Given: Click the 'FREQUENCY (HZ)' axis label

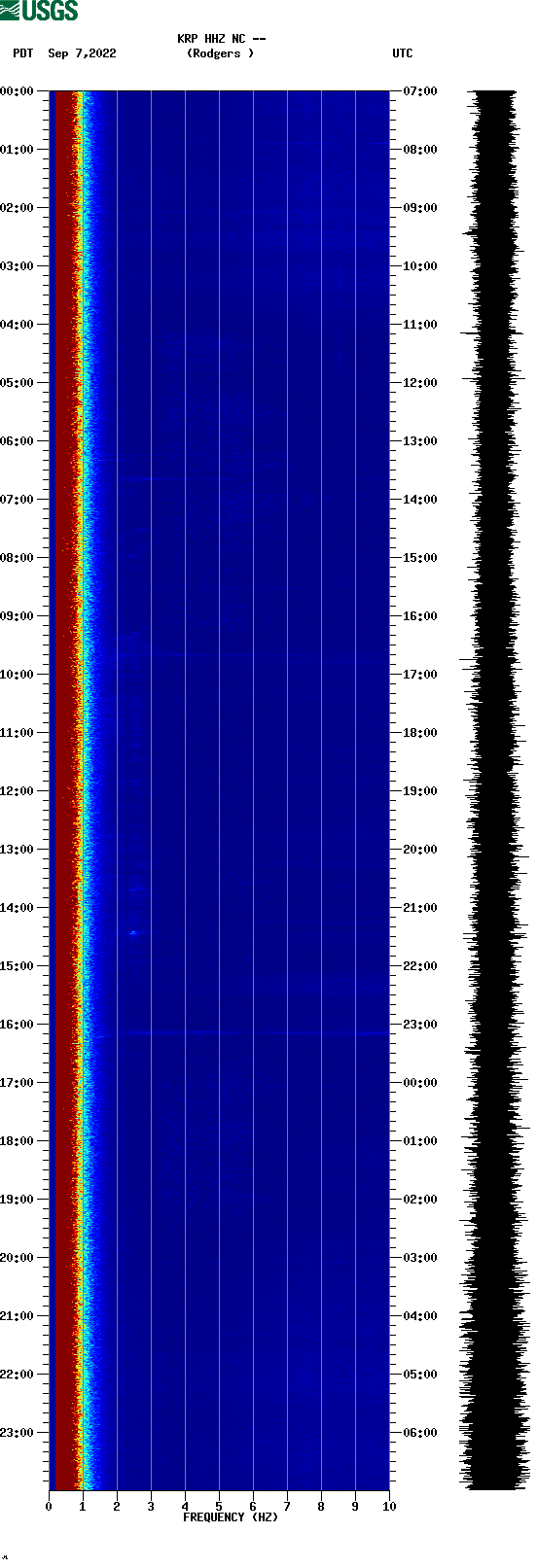Looking at the screenshot, I should (231, 1517).
